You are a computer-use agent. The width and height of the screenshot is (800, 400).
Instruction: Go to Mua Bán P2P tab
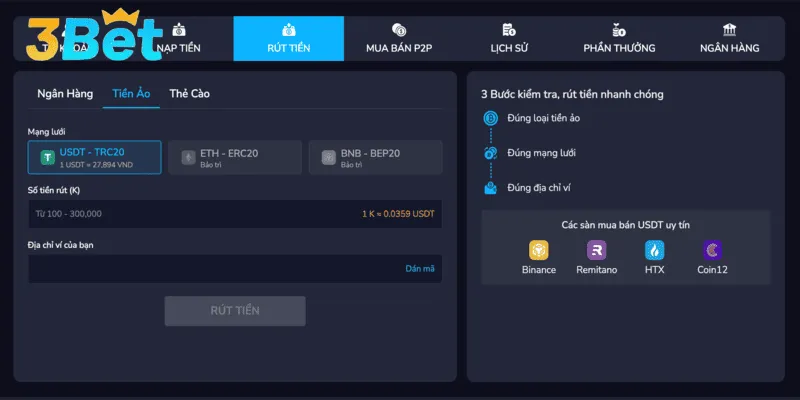click(x=399, y=39)
